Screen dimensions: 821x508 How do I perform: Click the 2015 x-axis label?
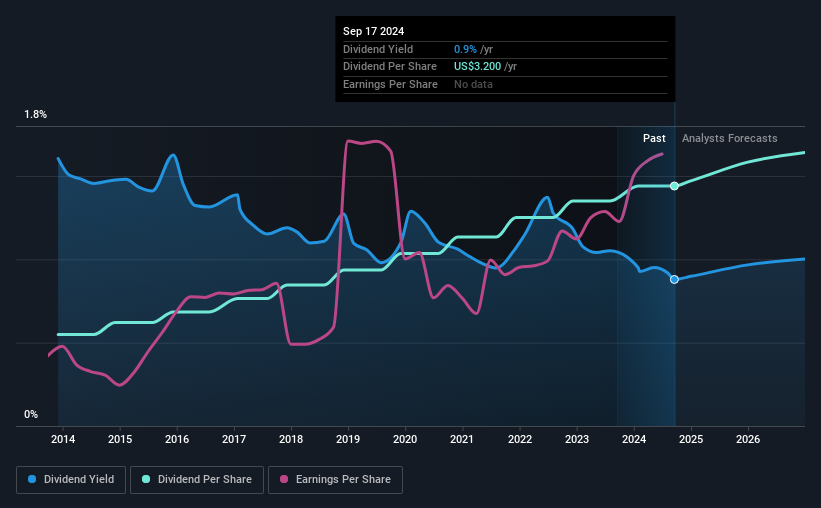coord(120,439)
